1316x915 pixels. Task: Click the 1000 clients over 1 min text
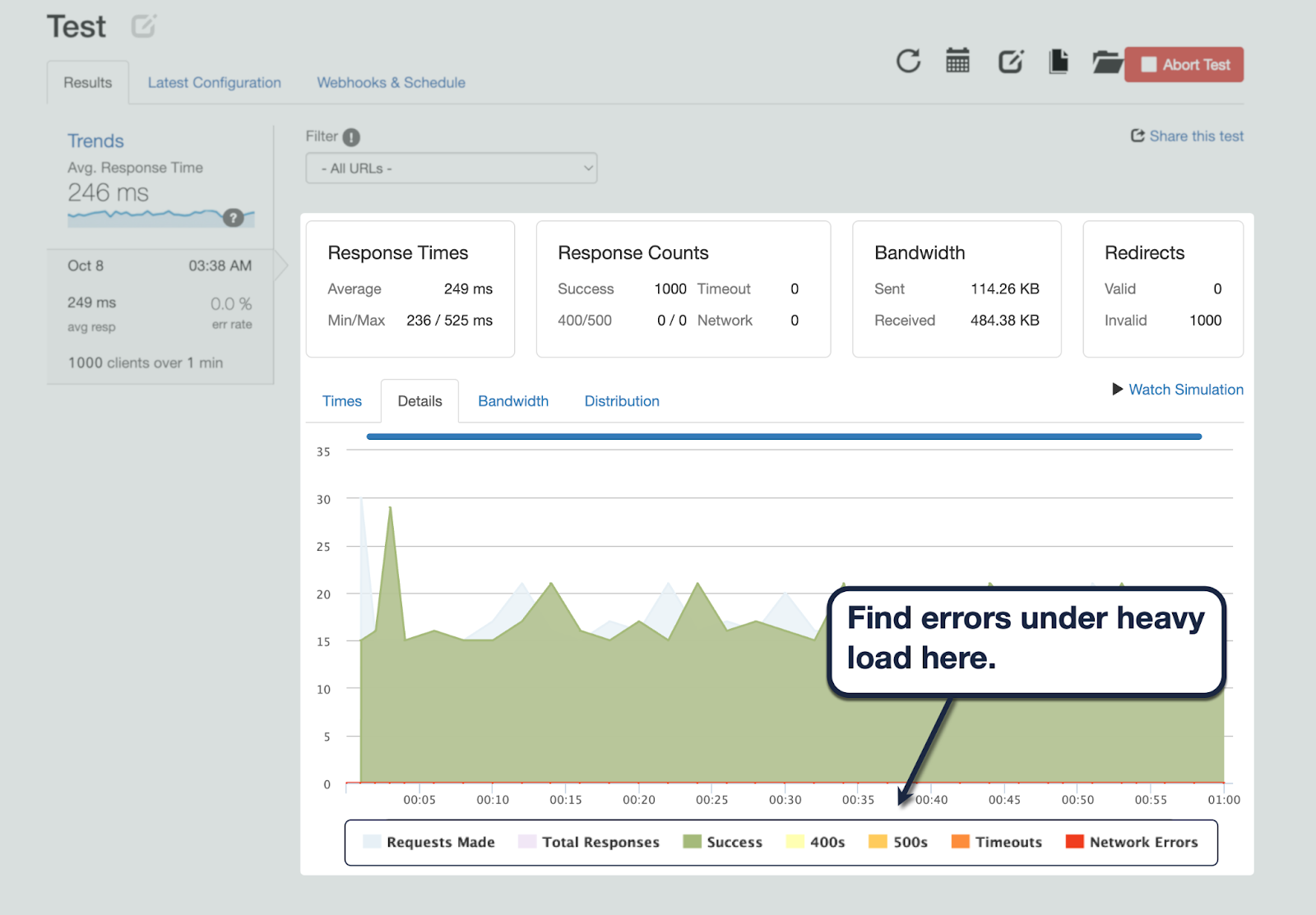point(146,363)
